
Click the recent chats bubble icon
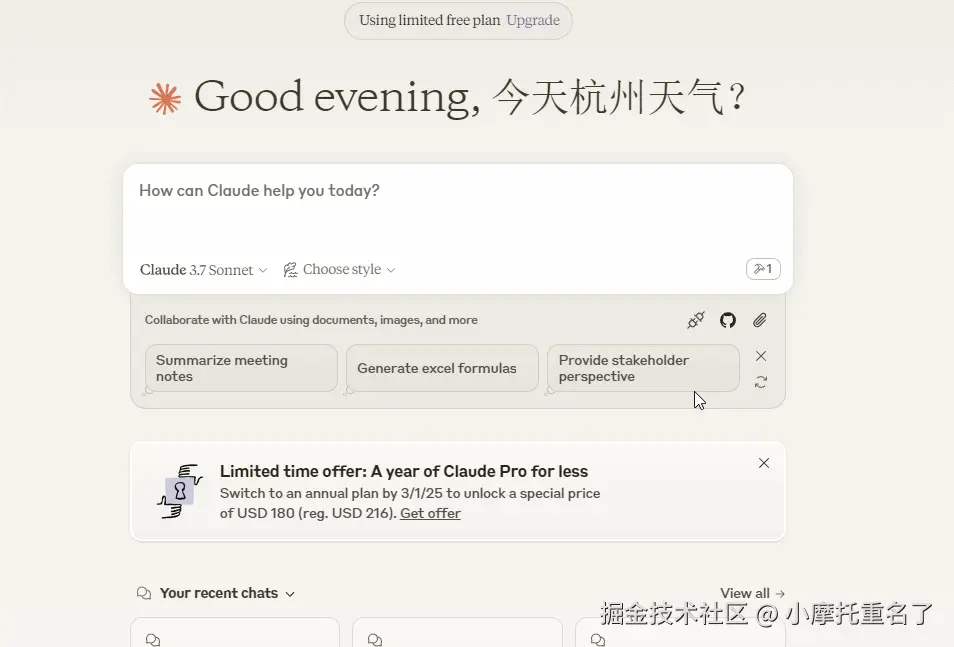144,593
